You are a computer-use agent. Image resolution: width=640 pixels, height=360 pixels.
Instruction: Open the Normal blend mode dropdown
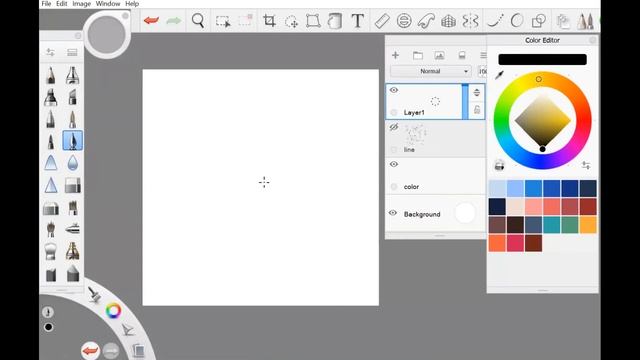point(431,71)
